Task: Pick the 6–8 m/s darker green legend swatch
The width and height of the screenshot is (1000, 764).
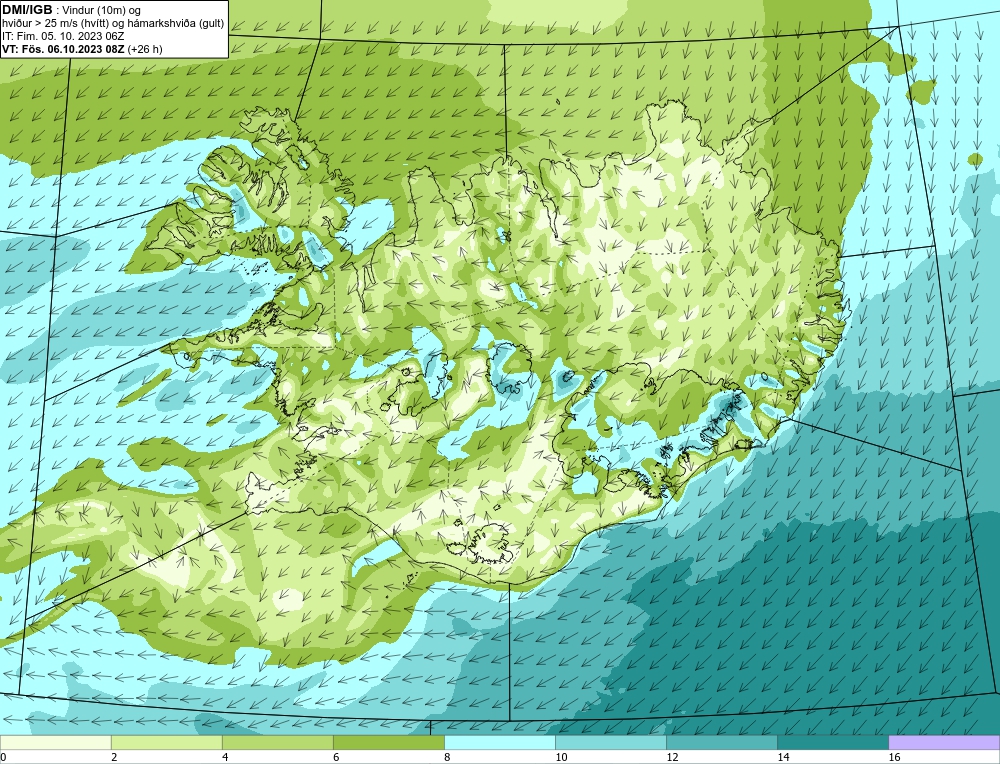Action: (x=388, y=742)
